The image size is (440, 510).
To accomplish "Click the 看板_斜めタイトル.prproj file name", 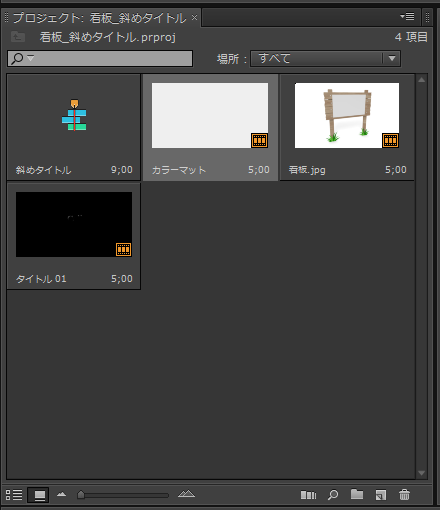I will coord(108,37).
